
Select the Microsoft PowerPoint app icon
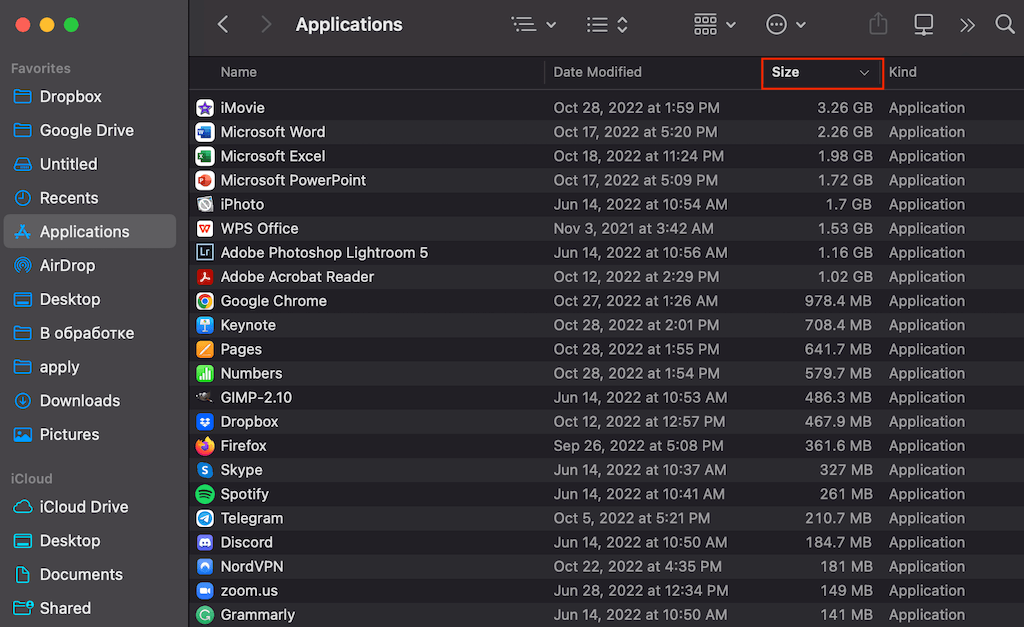pos(205,180)
